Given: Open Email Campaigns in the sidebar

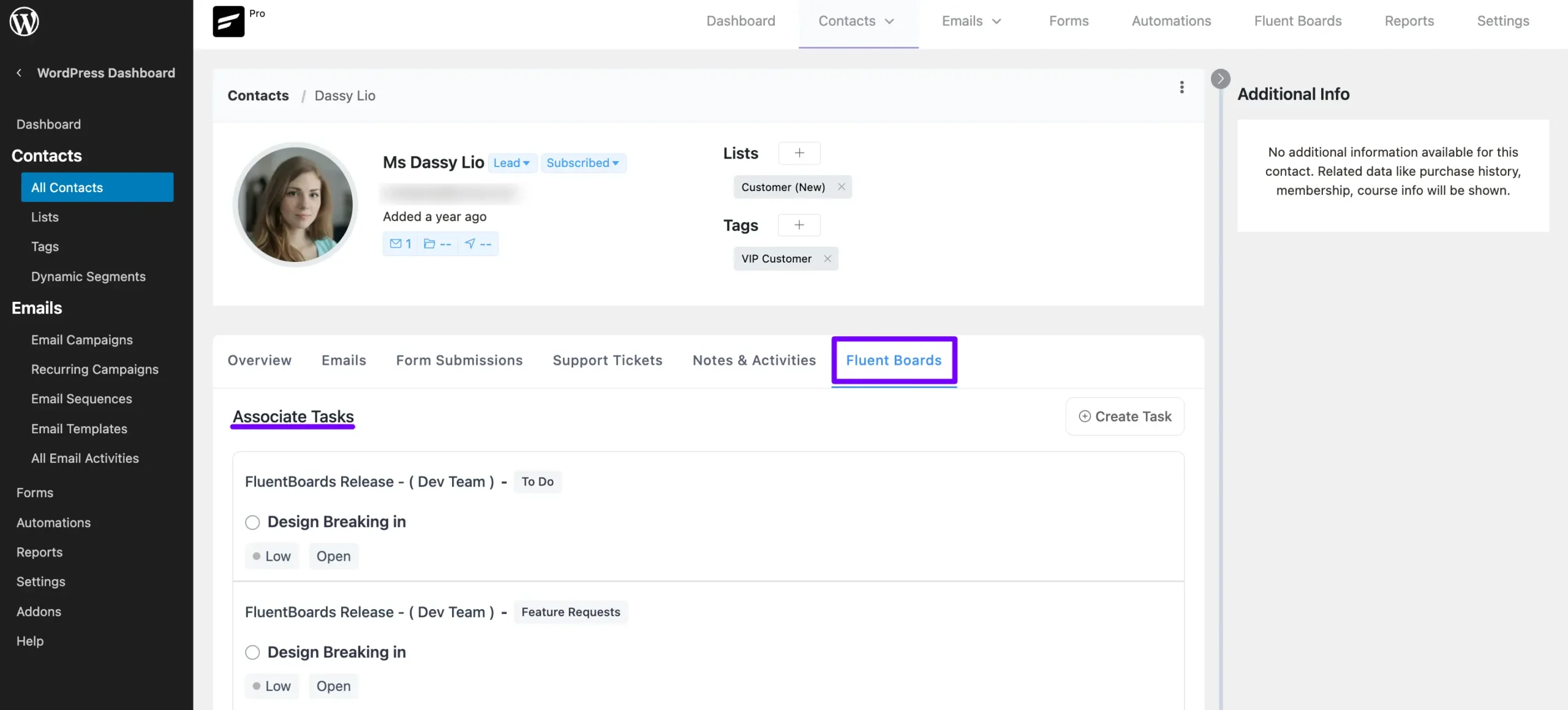Looking at the screenshot, I should pos(81,340).
